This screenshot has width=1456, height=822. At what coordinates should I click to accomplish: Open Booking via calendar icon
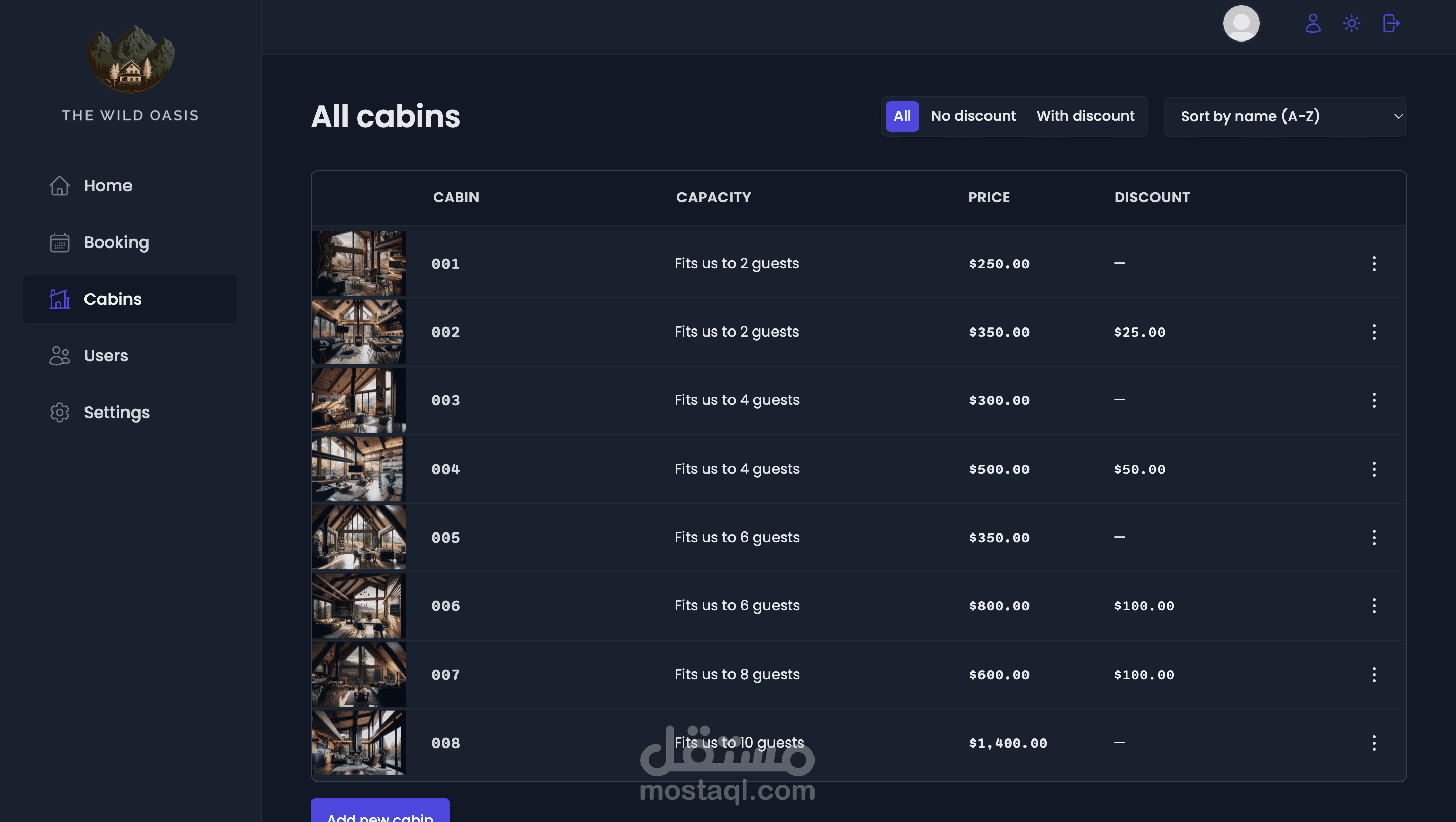point(59,242)
